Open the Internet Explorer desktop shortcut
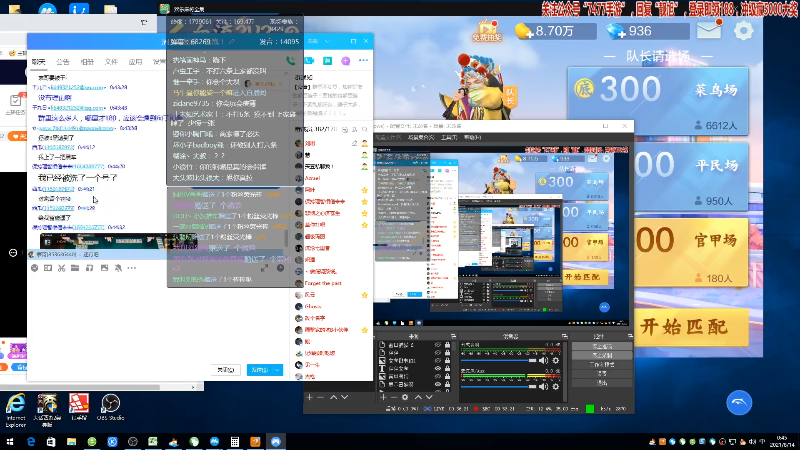 [16, 410]
